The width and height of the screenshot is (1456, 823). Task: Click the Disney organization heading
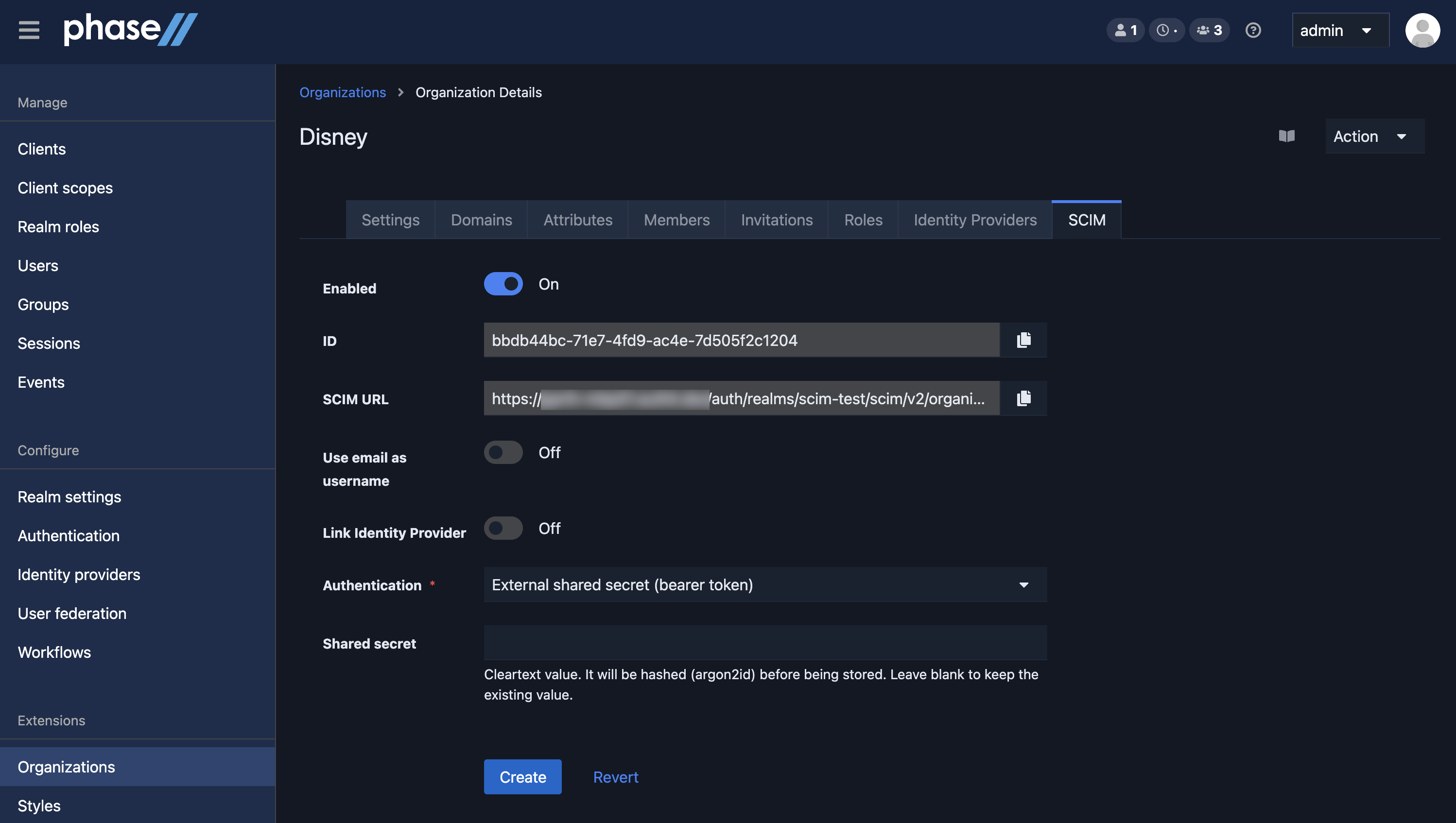[x=333, y=137]
